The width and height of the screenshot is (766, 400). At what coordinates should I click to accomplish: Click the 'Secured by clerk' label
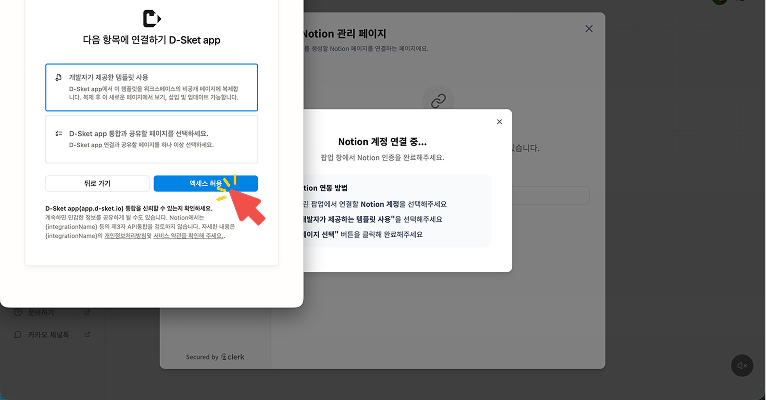[215, 357]
